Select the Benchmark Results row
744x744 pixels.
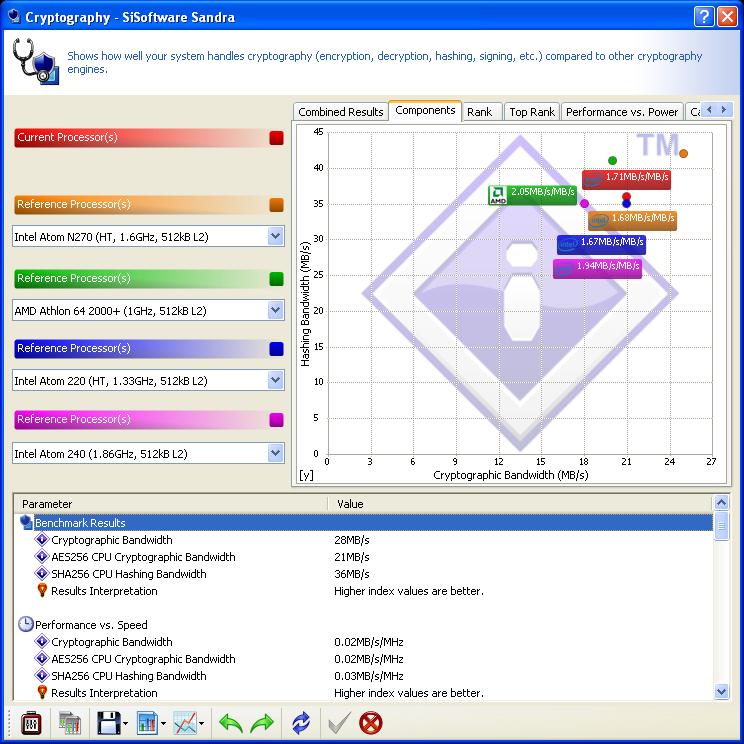click(364, 522)
